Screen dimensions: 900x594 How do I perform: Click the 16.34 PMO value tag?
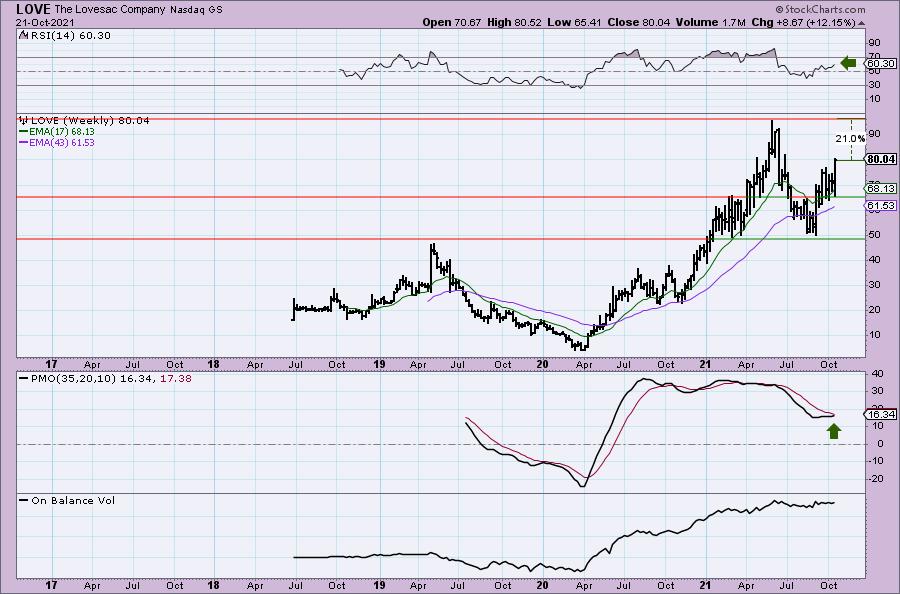pos(881,414)
